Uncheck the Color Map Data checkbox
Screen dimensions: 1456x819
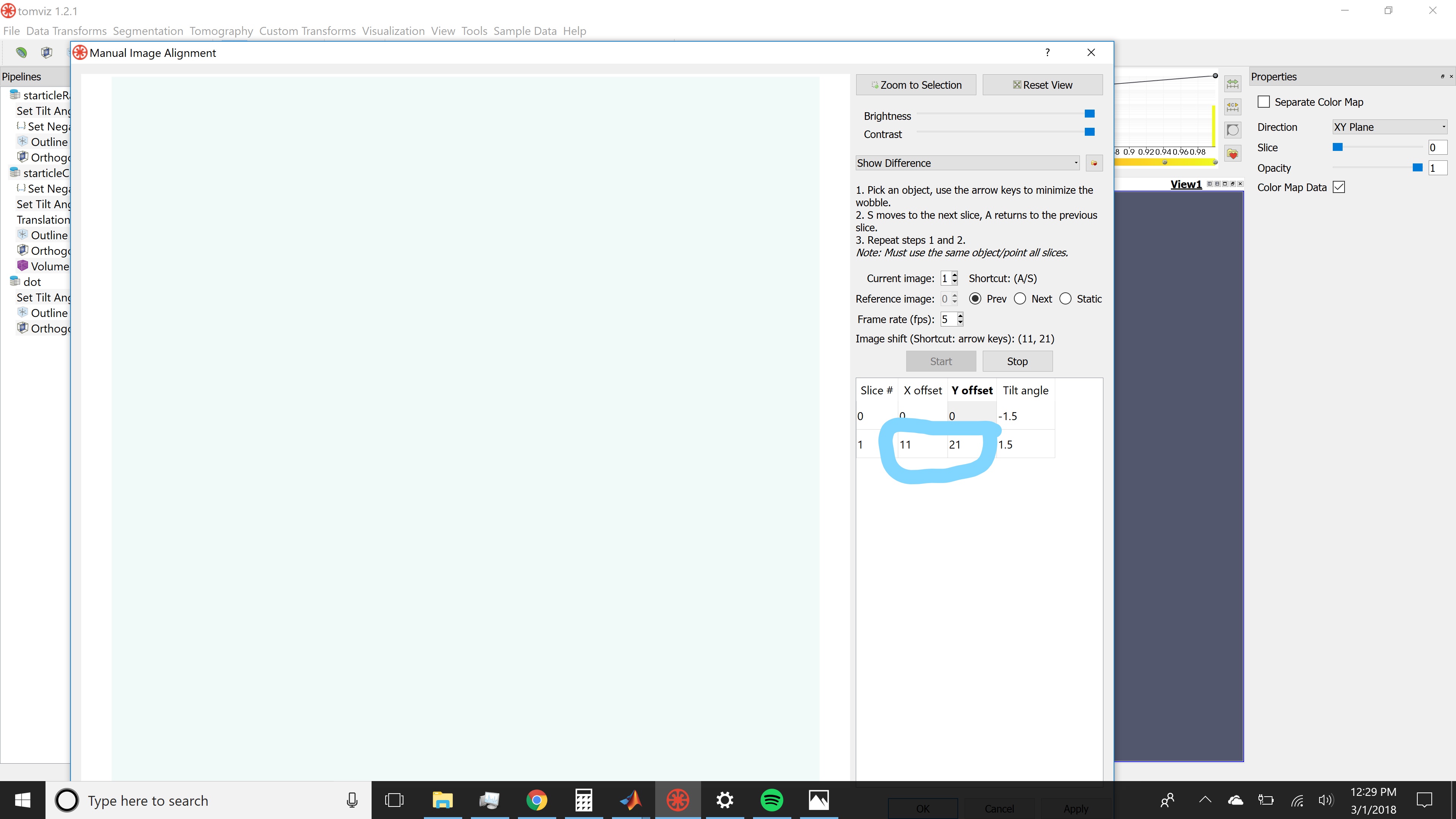[1339, 187]
